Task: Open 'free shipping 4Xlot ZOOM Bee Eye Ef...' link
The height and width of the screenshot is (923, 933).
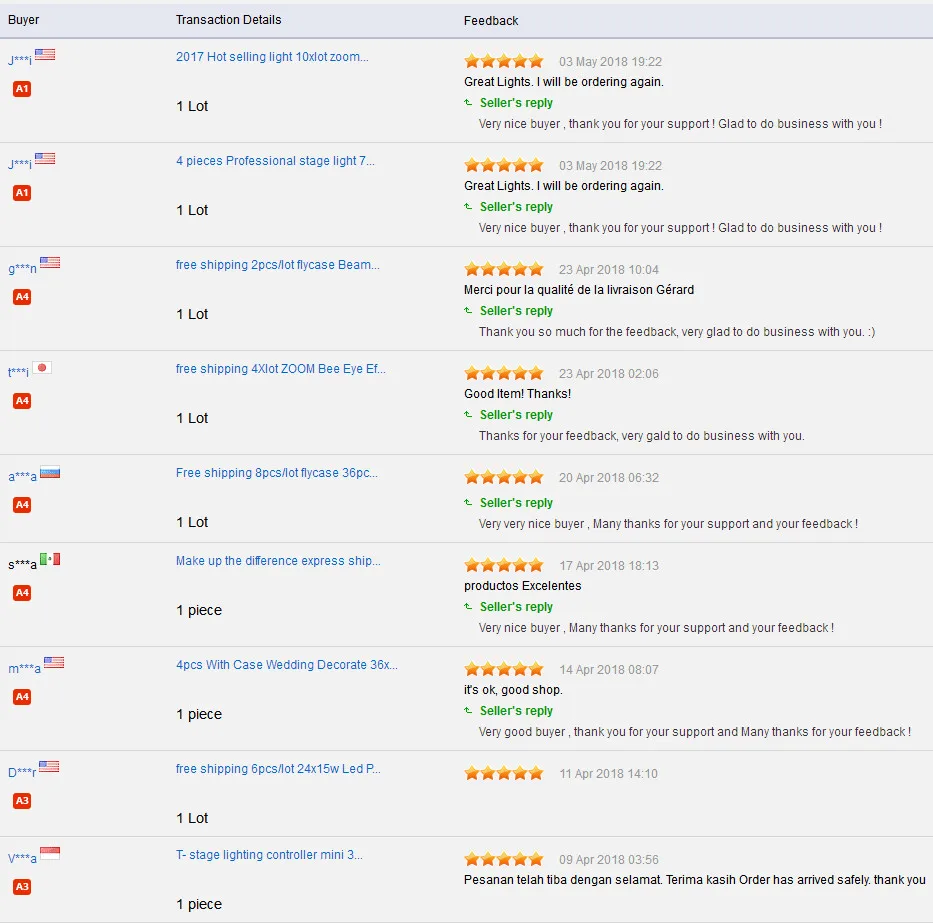Action: (x=280, y=369)
